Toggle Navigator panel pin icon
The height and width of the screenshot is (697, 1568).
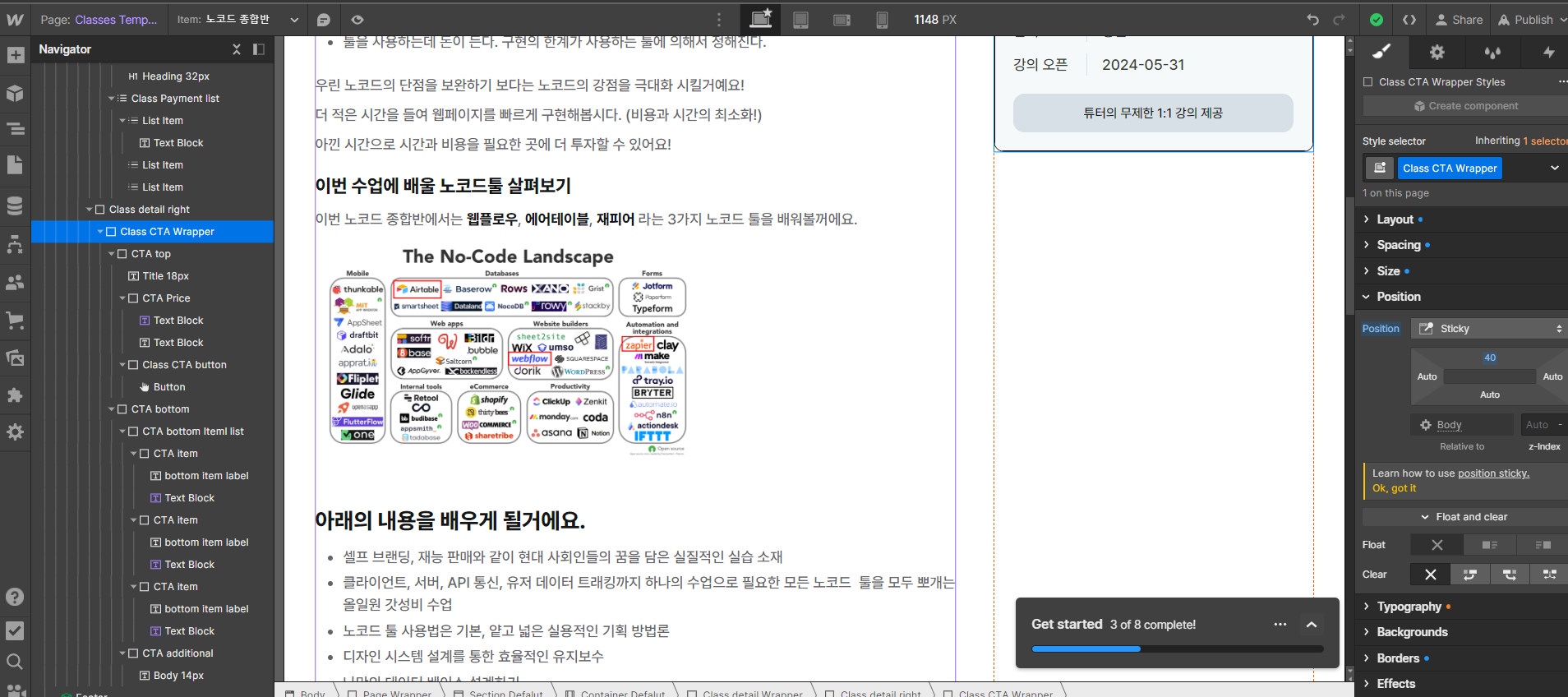(259, 49)
